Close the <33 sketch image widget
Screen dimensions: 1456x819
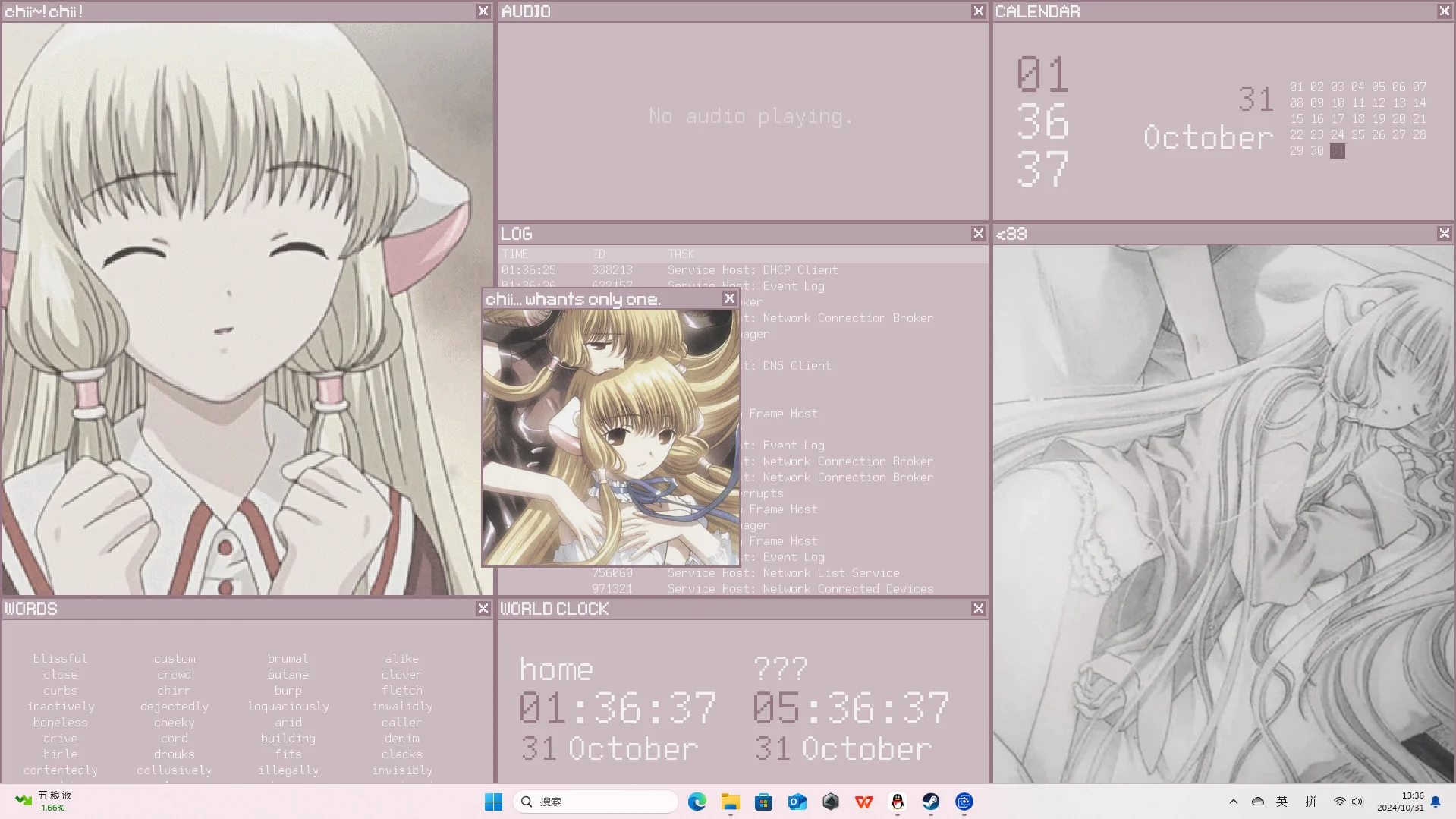[x=1444, y=233]
